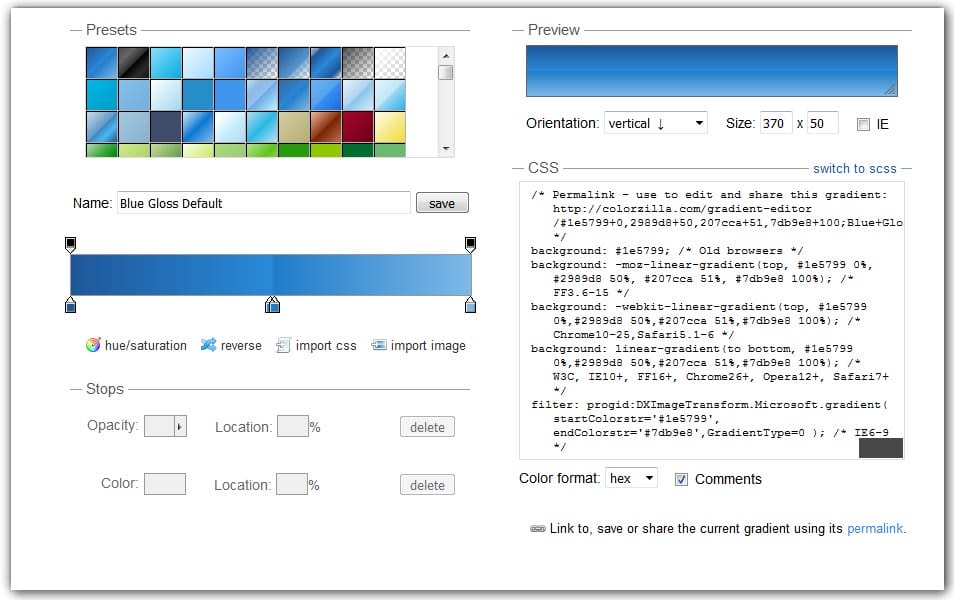
Task: Uncheck the Comments checkbox
Action: (681, 479)
